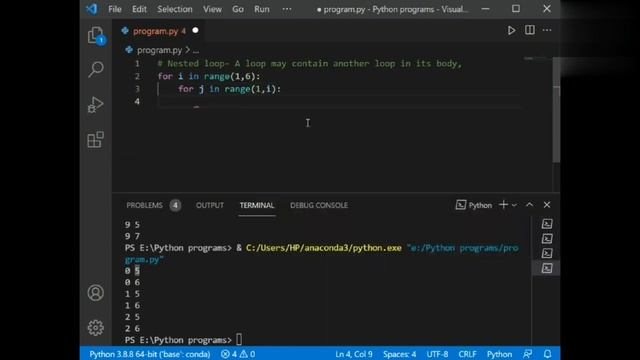The image size is (640, 360).
Task: Select the first terminal in list
Action: (x=547, y=224)
